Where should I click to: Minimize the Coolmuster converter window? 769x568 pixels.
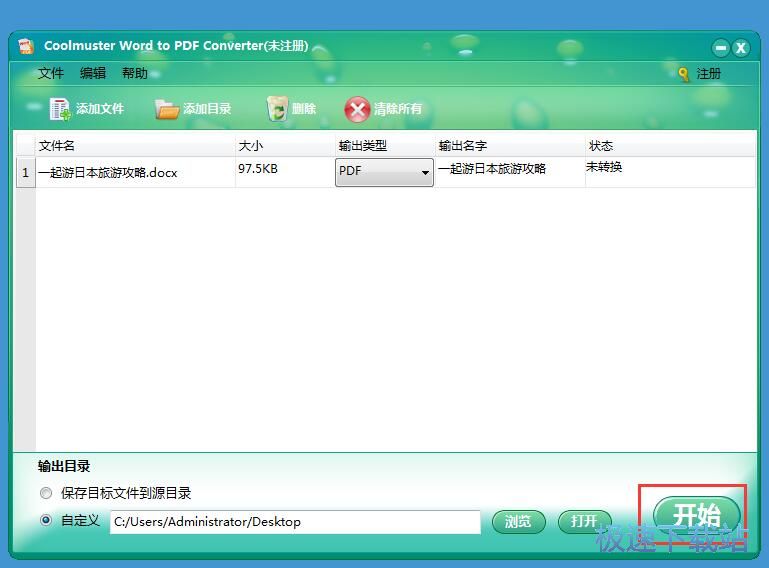pos(720,48)
